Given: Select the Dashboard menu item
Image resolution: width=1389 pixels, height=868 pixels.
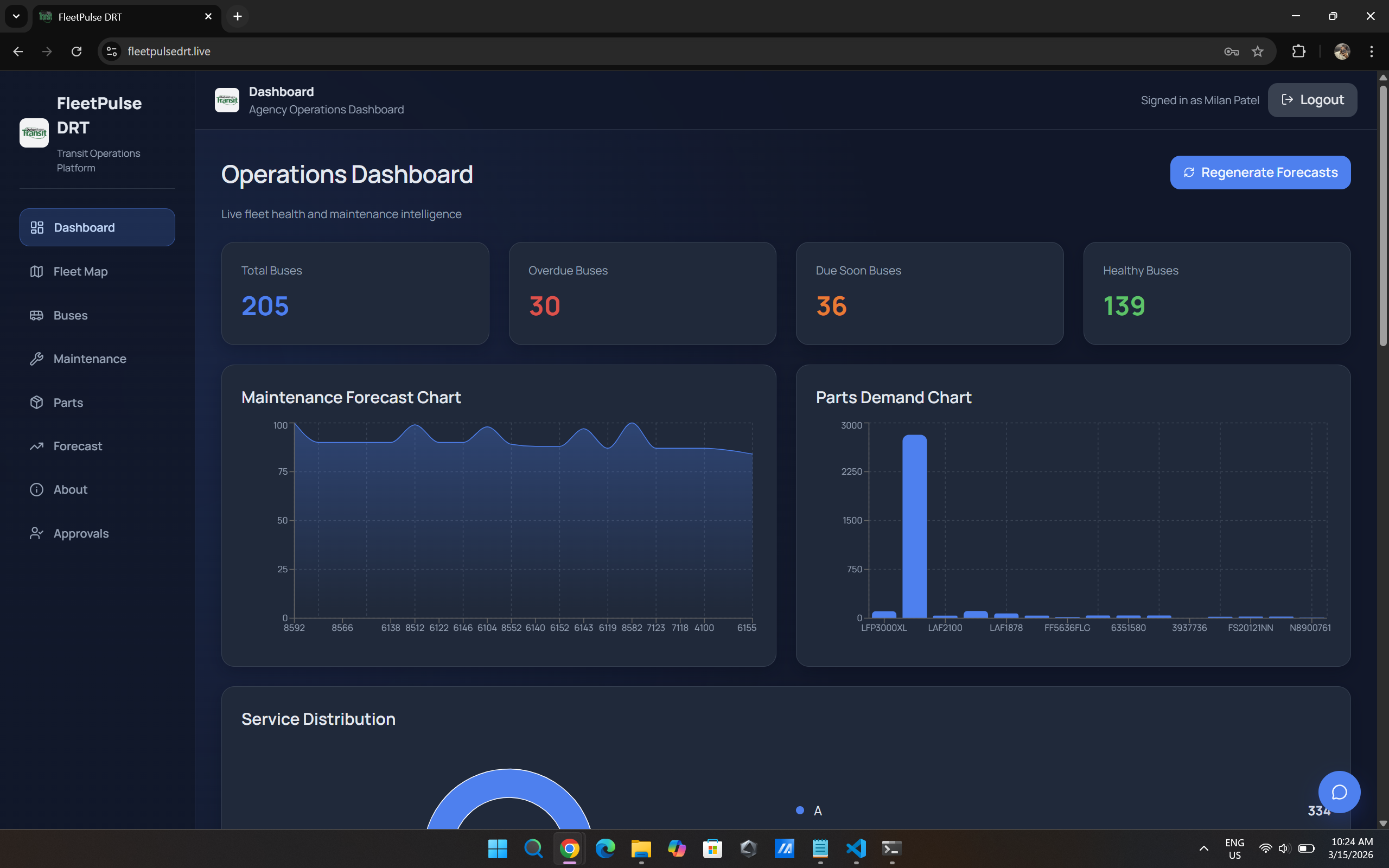Looking at the screenshot, I should pos(97,227).
